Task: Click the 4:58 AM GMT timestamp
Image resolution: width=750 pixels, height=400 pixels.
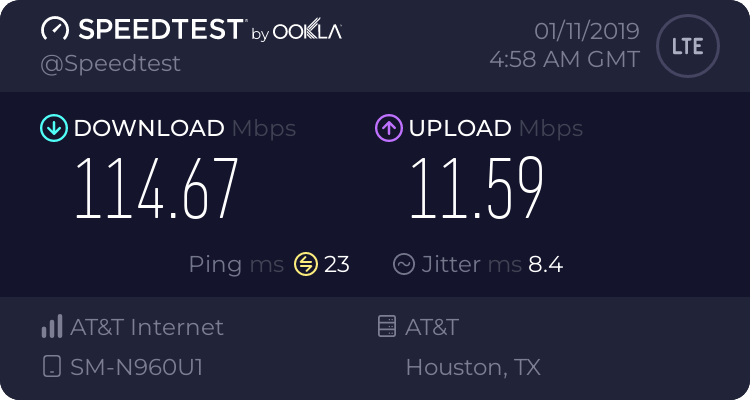Action: 565,59
